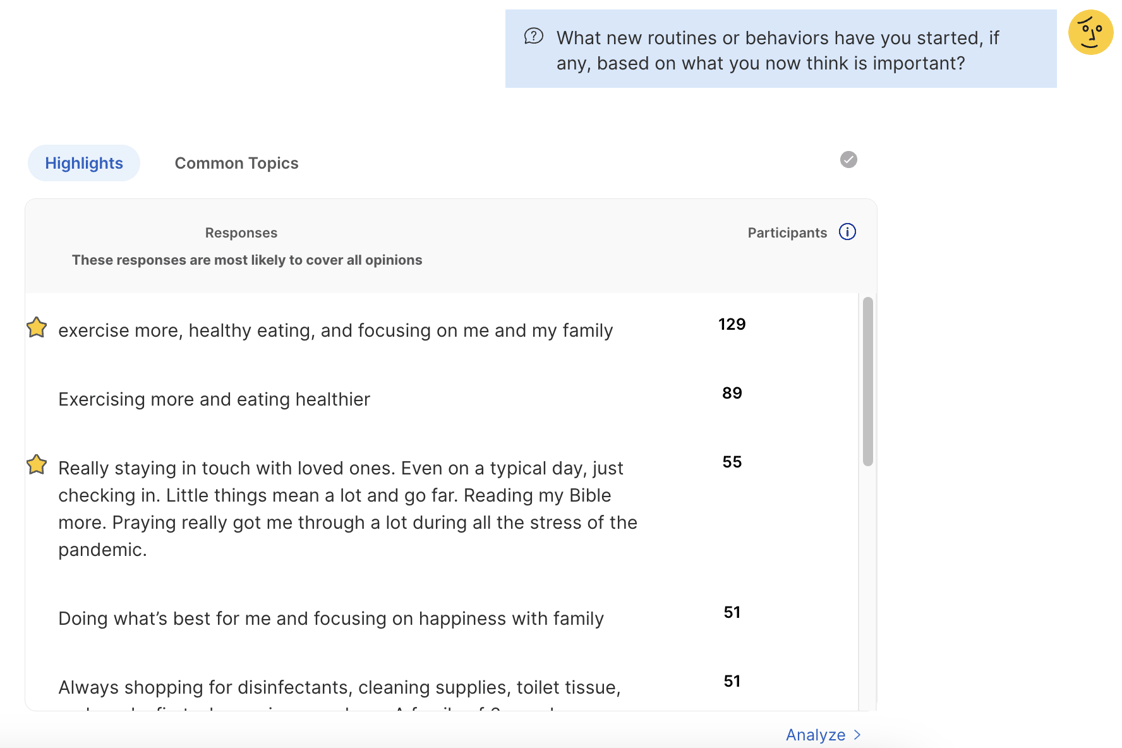
Task: Select the "Always shopping for disinfectants" response
Action: [339, 687]
